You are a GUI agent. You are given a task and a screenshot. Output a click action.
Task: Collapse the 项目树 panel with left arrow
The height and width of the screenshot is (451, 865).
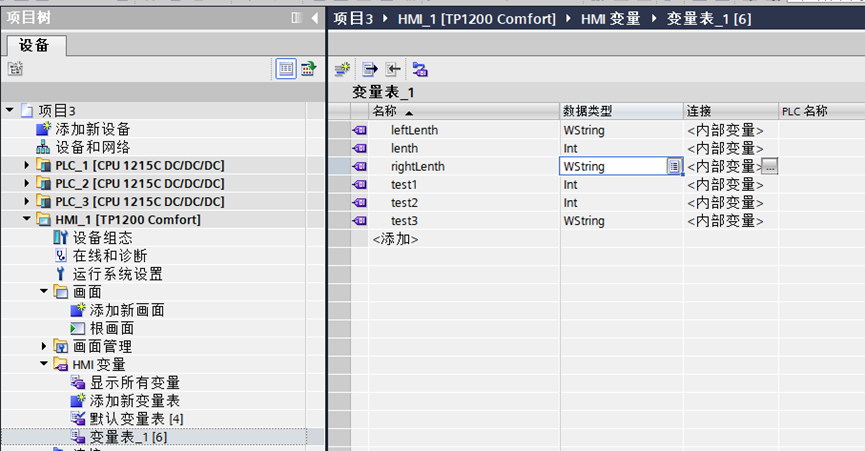pos(314,18)
